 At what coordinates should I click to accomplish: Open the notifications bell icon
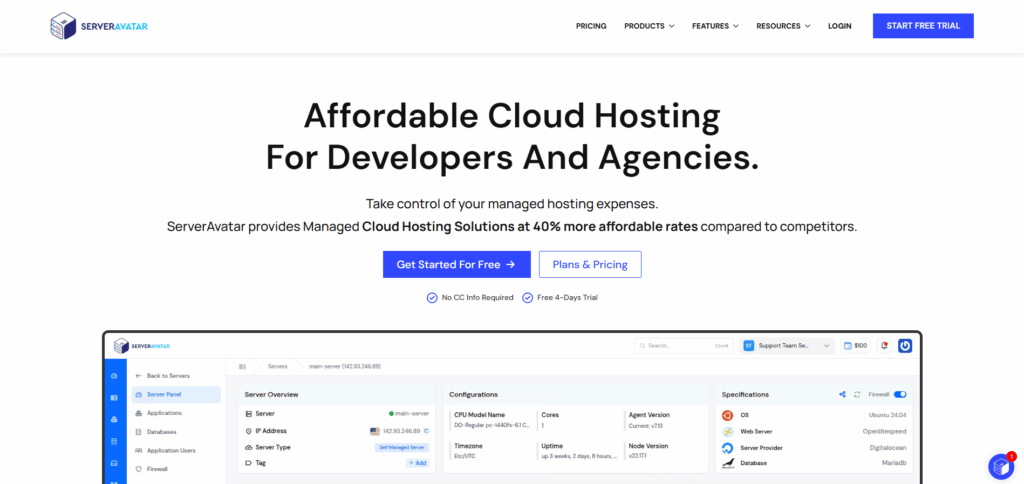coord(885,346)
